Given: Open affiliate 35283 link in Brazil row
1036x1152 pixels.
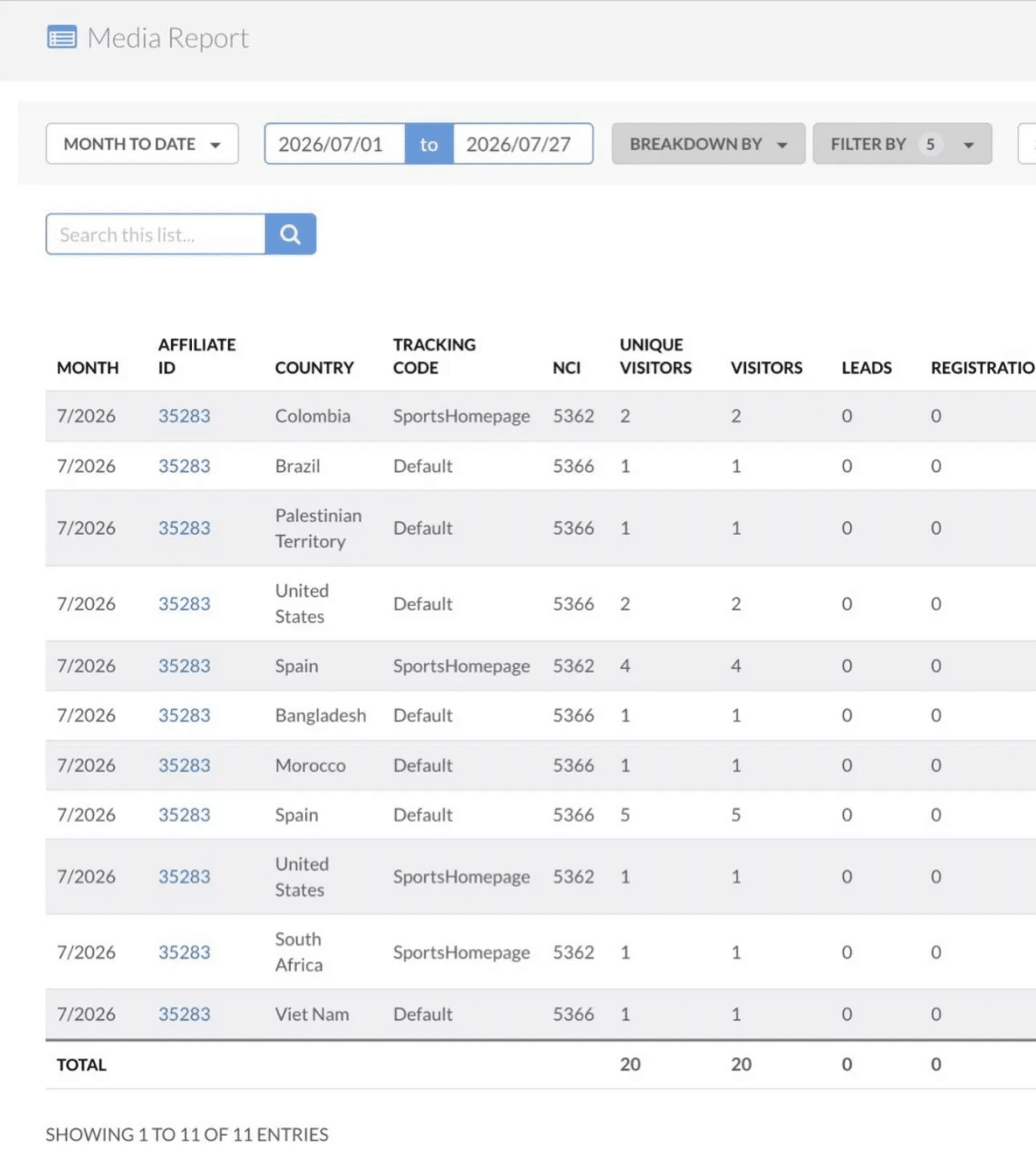Looking at the screenshot, I should tap(184, 466).
